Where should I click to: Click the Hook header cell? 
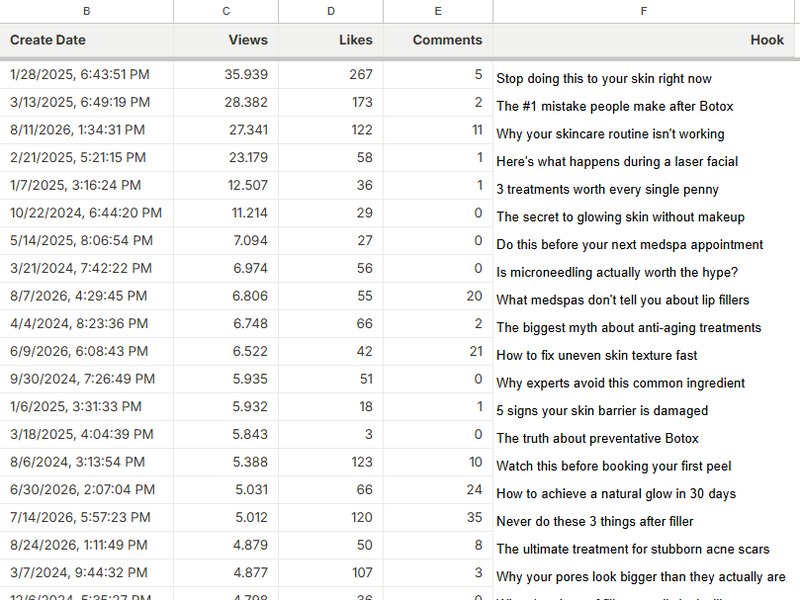click(644, 40)
